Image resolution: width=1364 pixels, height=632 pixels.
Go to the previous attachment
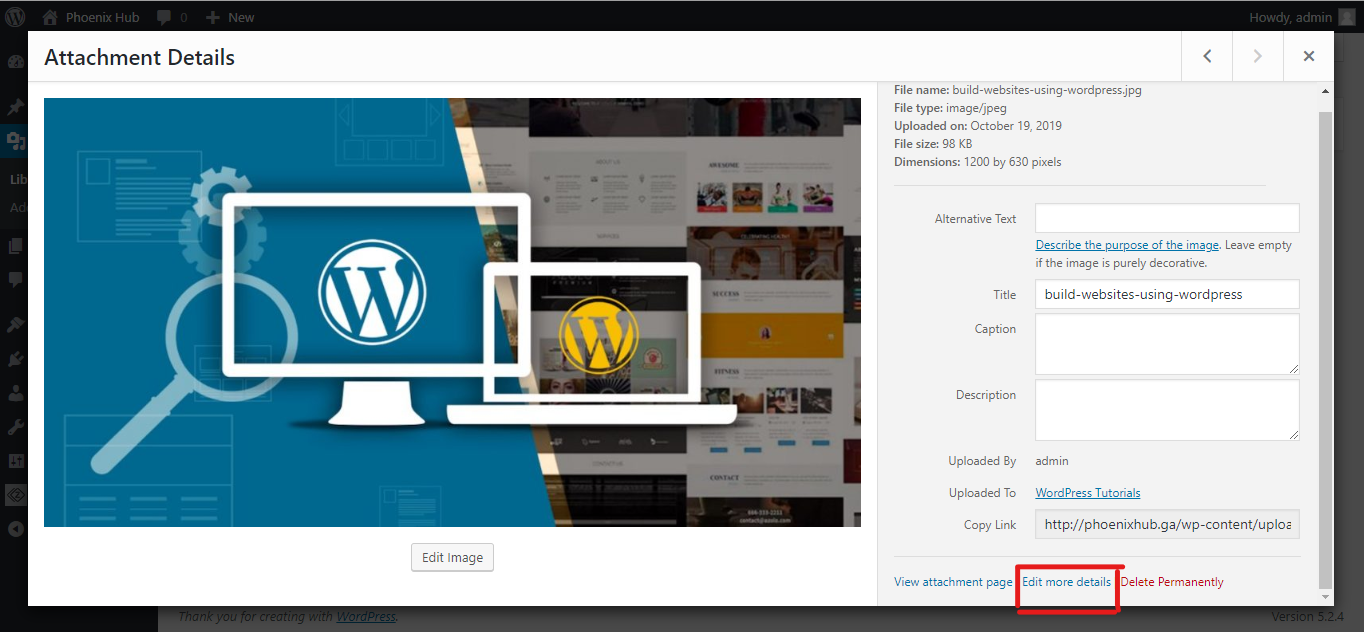pyautogui.click(x=1207, y=56)
